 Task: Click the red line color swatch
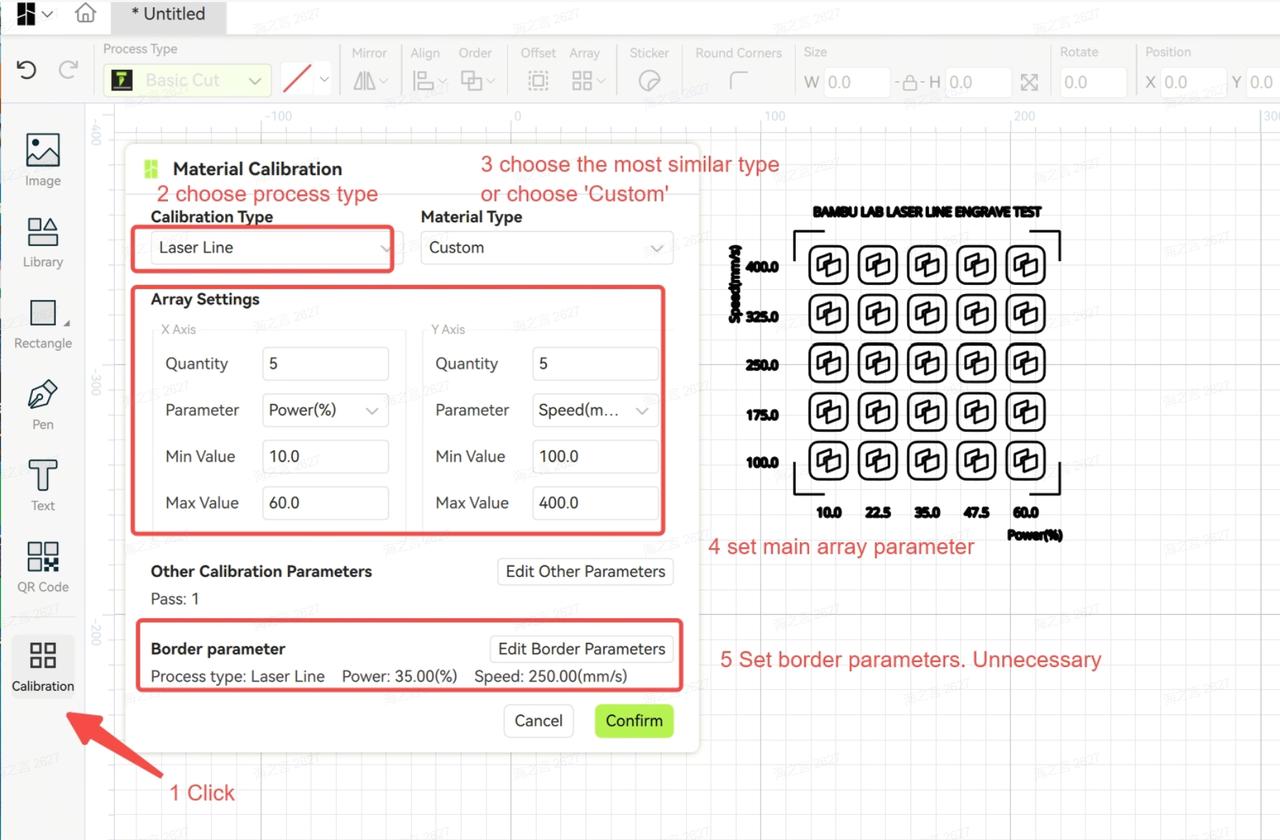296,79
